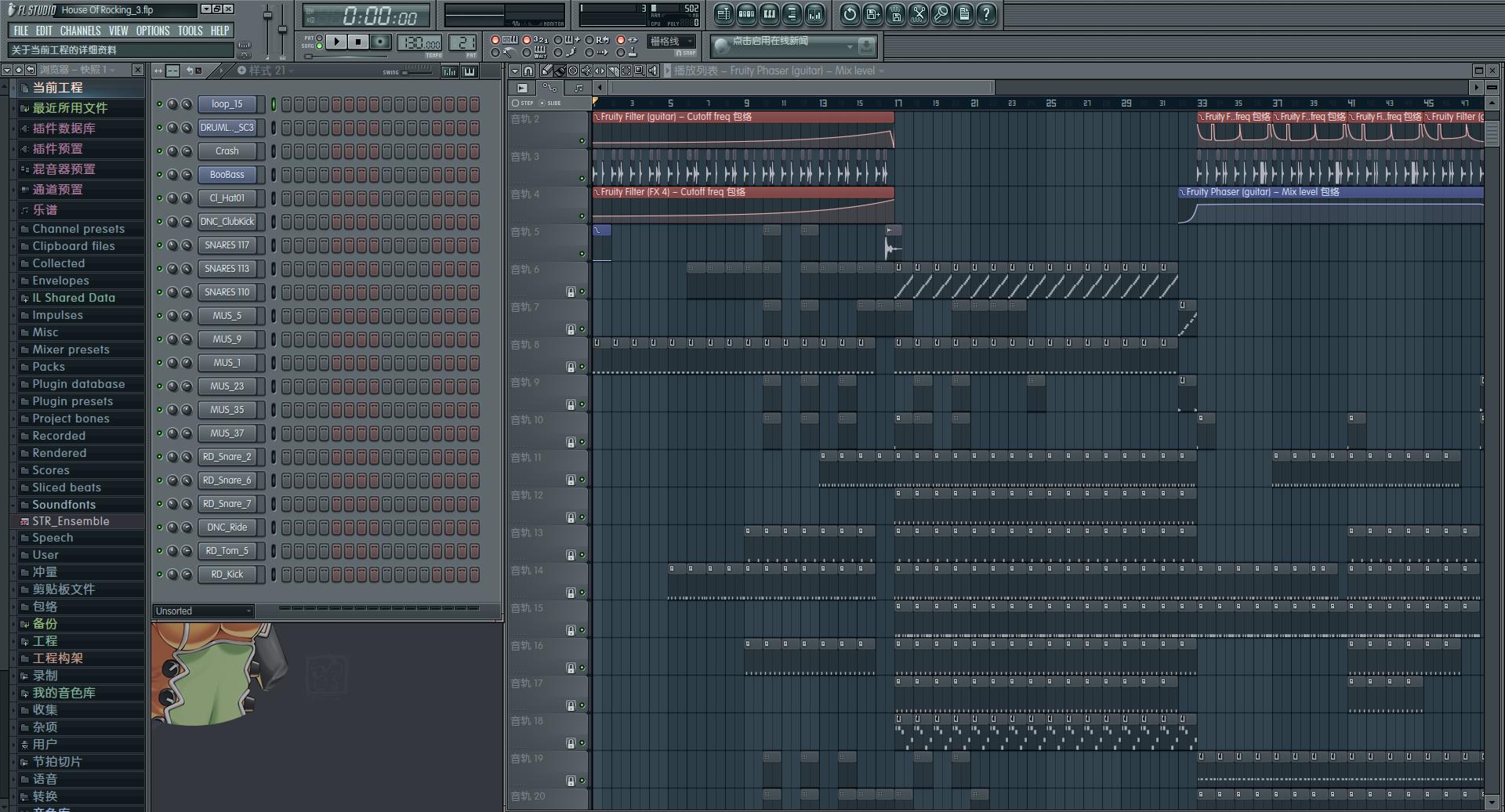Select the BooBass channel button
1505x812 pixels.
pos(227,174)
